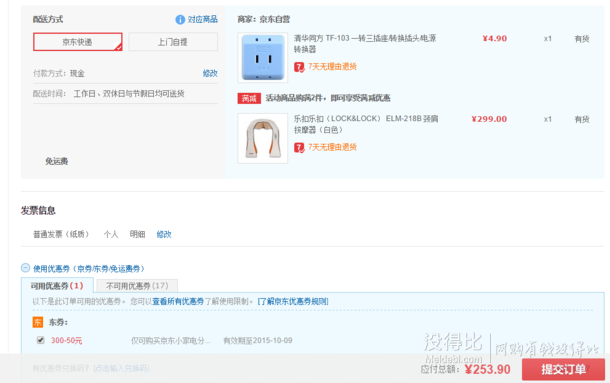Click 免运费 shipping label

(x=56, y=161)
